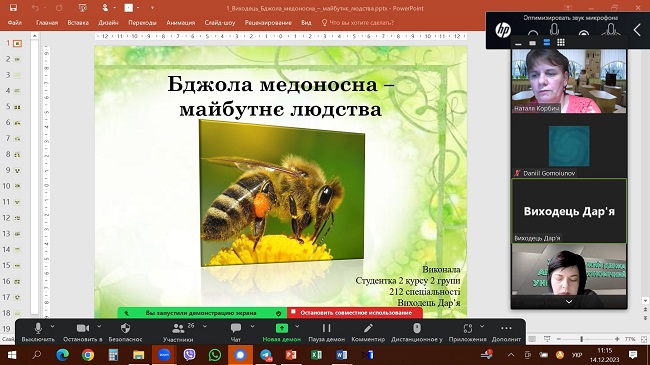Viewport: 650px width, 365px height.
Task: Select Наталя Корбич's video tile
Action: 569,81
